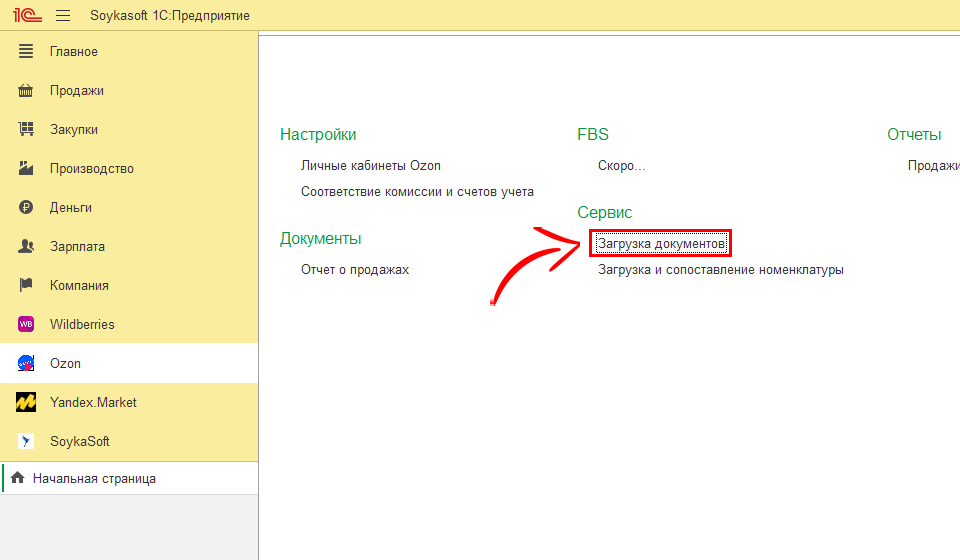Screen dimensions: 960x560
Task: Click the Ozon logo icon
Action: (x=26, y=363)
